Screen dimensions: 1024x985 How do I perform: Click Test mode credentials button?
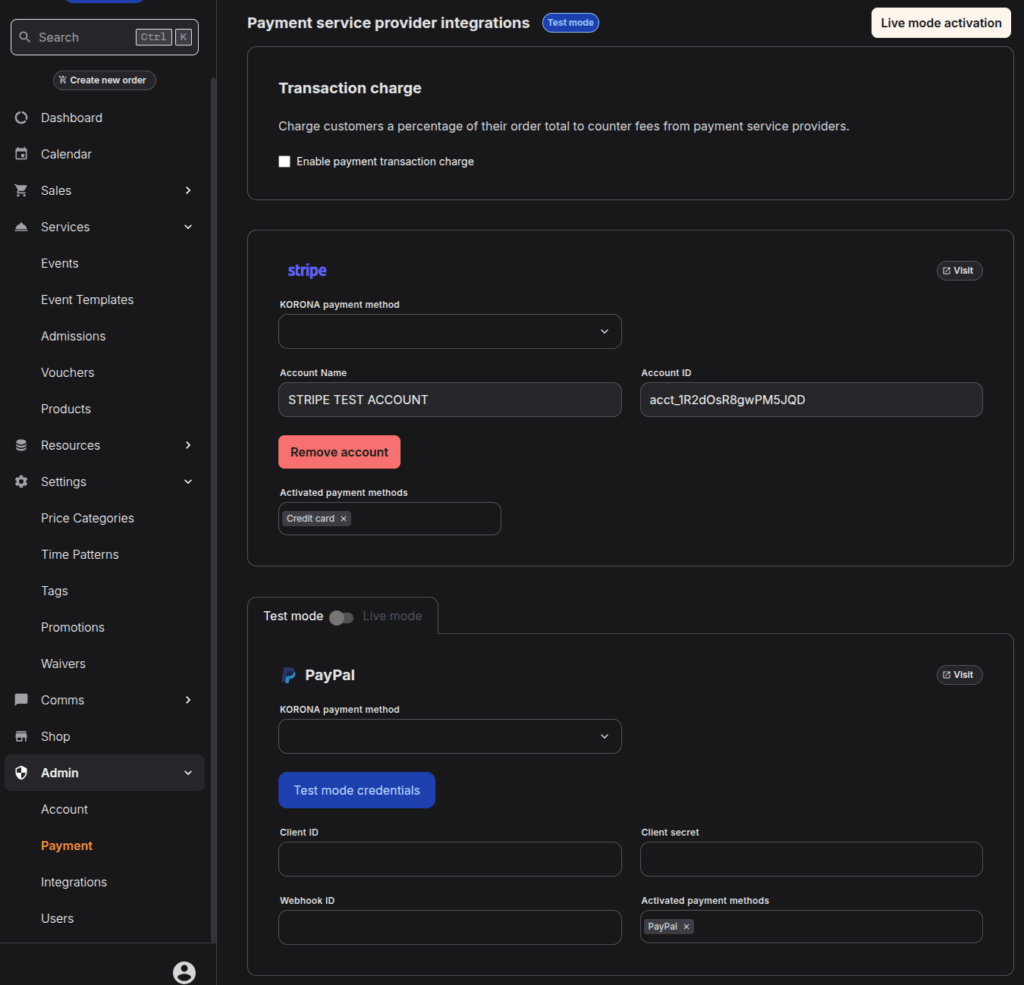pyautogui.click(x=357, y=790)
